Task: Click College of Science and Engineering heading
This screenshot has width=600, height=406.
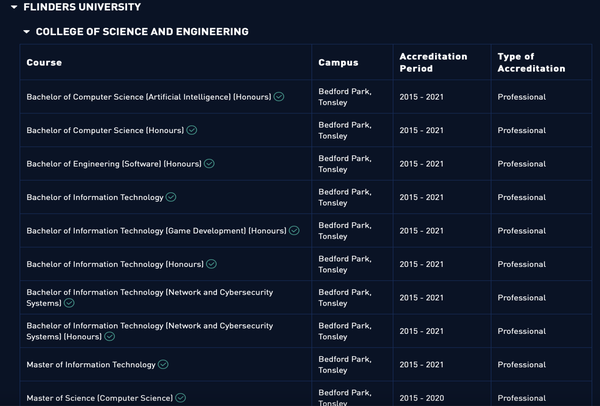Action: click(142, 32)
